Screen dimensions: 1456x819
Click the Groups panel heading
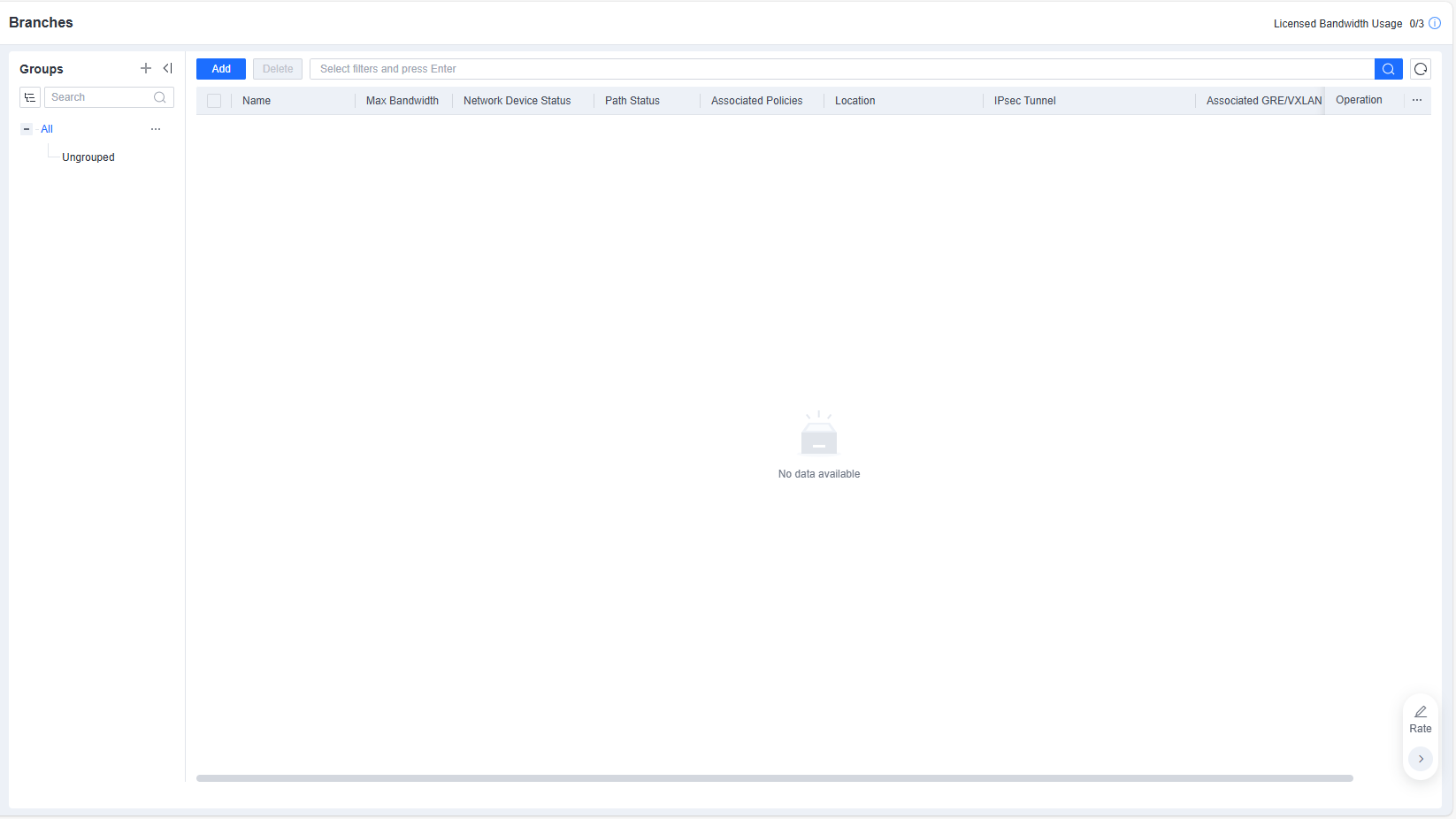(x=42, y=69)
